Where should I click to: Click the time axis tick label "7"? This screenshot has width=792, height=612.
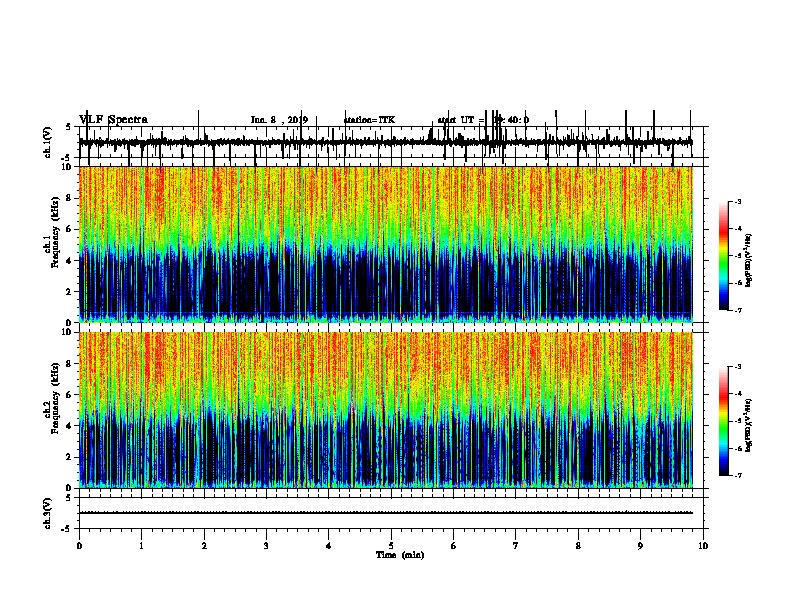tap(516, 546)
